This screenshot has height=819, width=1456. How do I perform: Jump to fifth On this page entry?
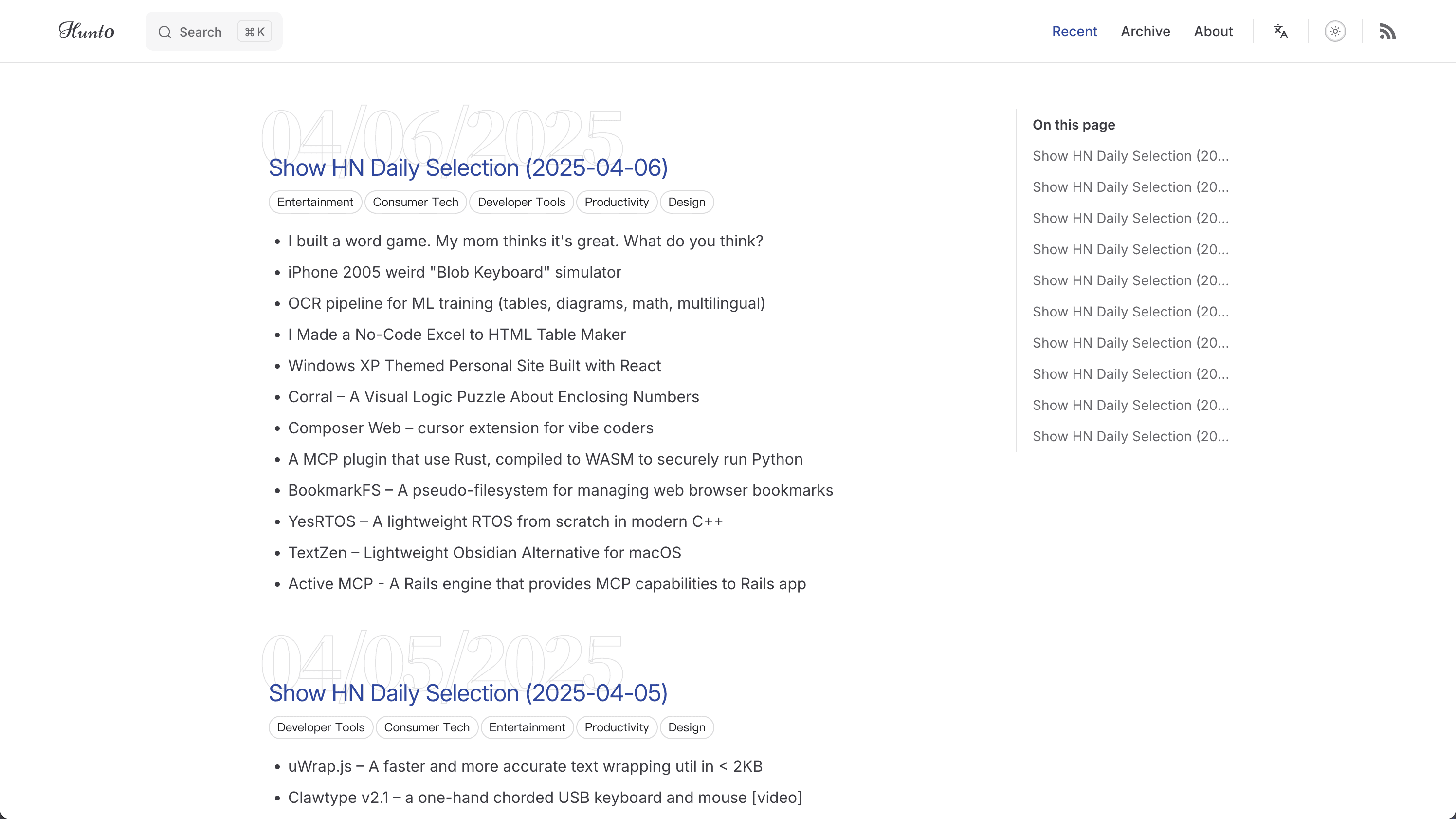1130,280
